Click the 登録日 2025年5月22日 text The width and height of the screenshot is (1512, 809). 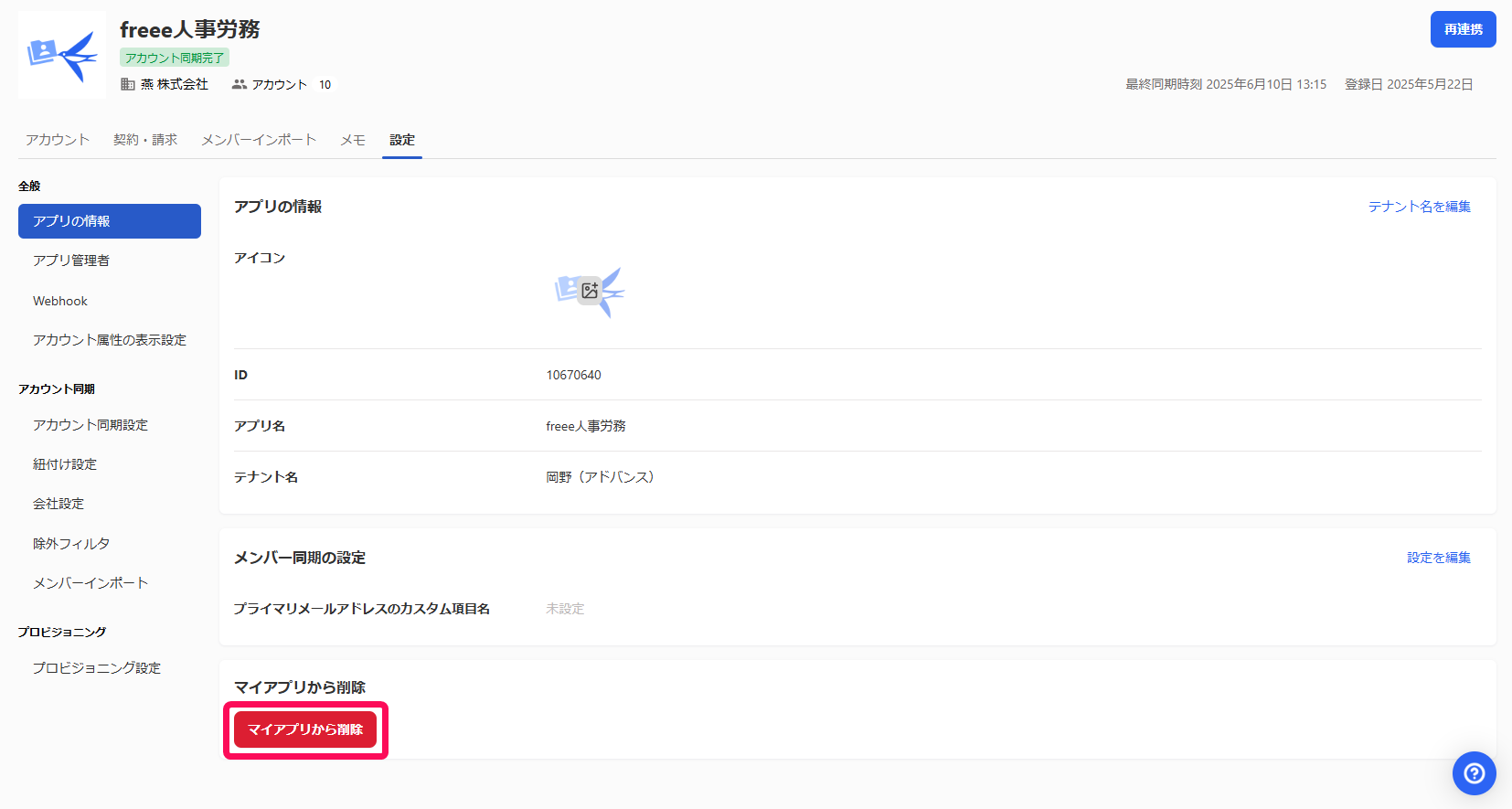[x=1409, y=84]
